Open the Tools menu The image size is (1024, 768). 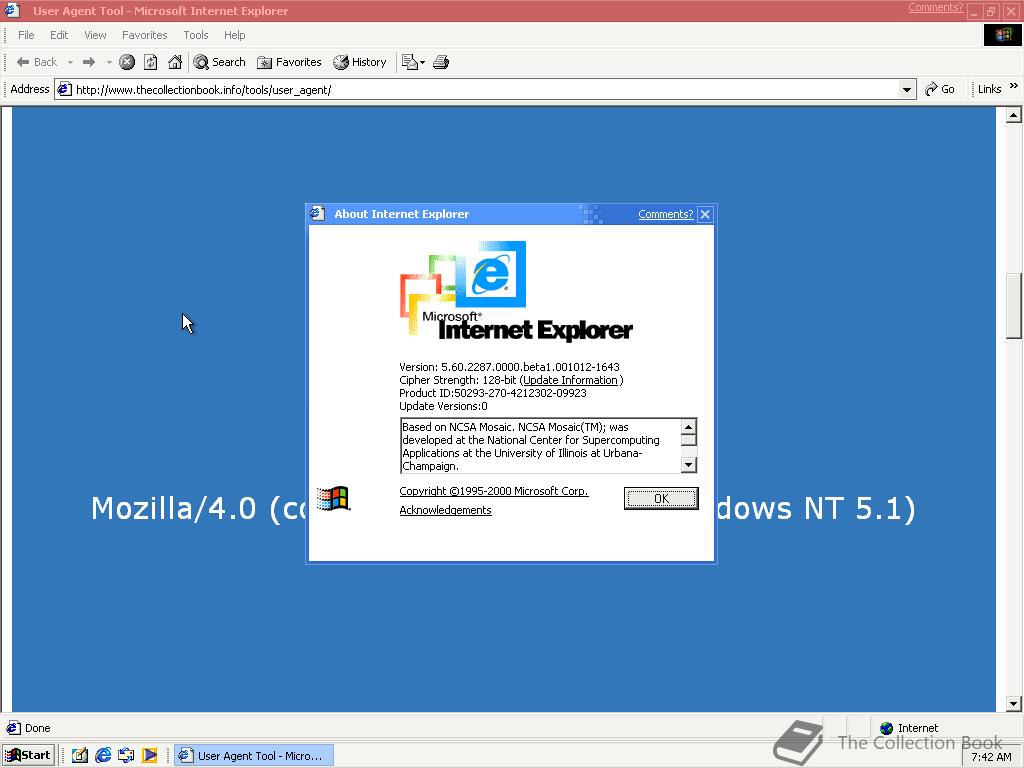[x=196, y=35]
